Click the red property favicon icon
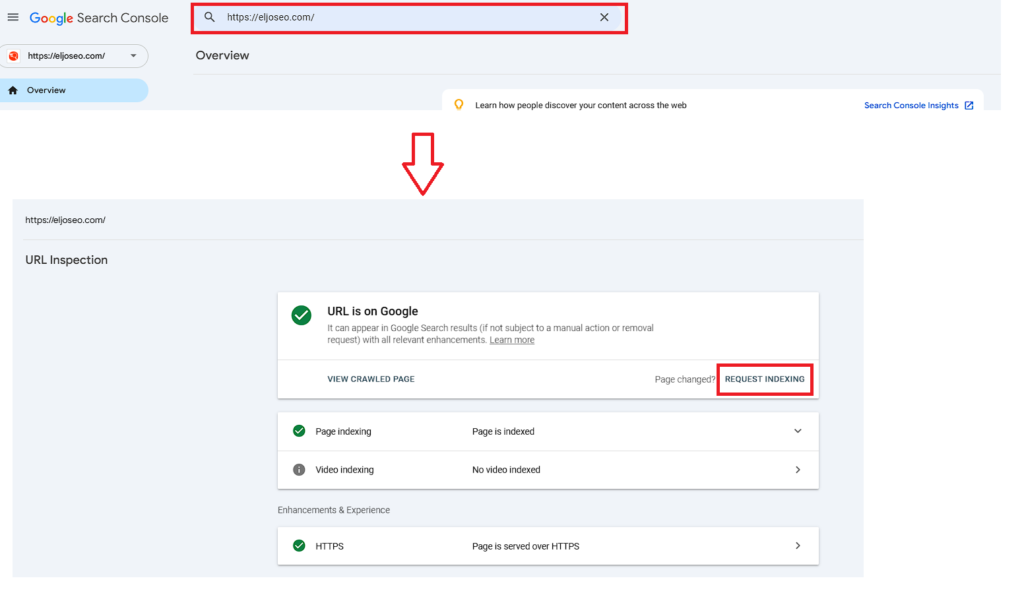This screenshot has width=1024, height=599. pyautogui.click(x=14, y=56)
